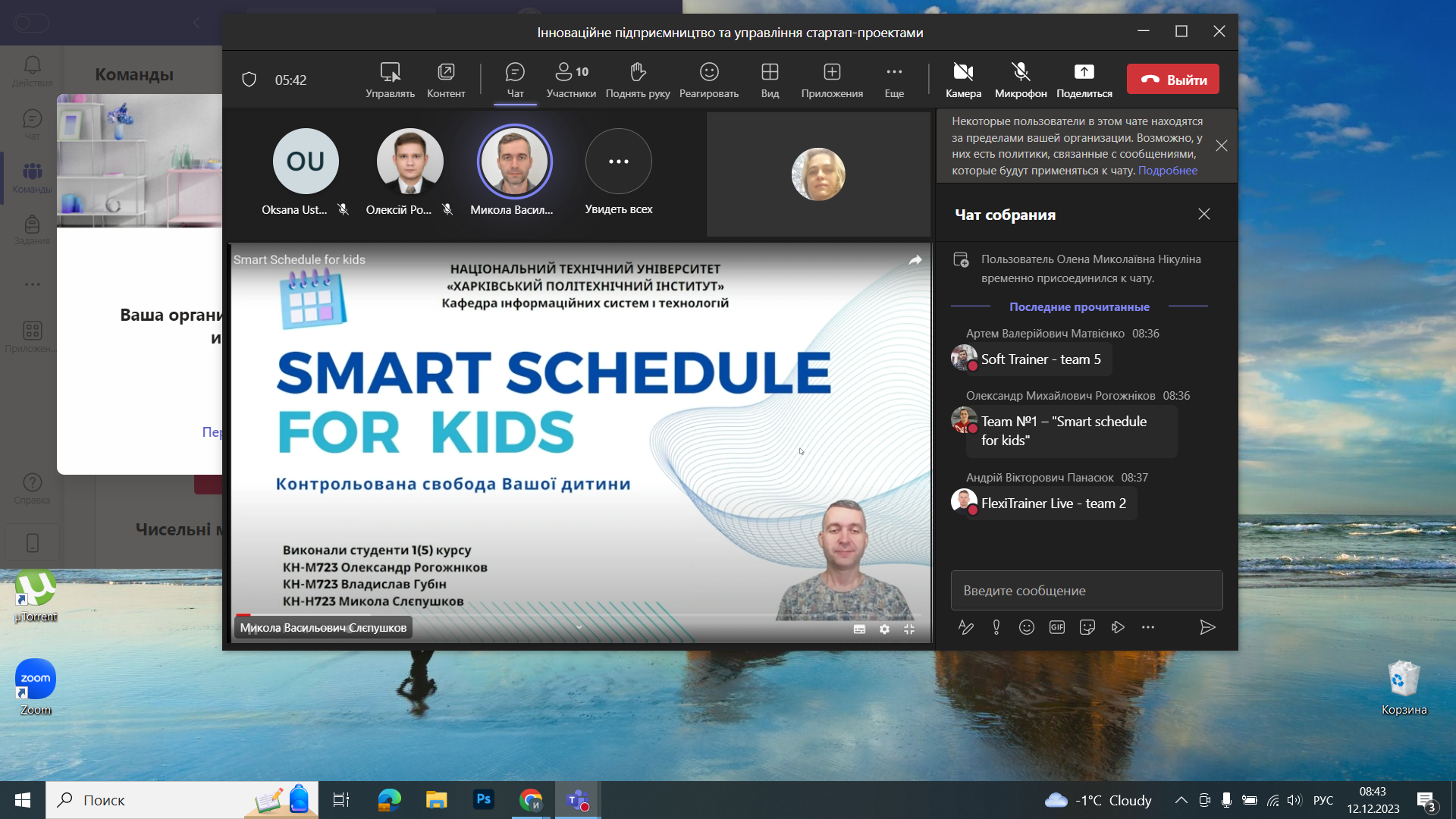Unmute the Микрофон microphone
The width and height of the screenshot is (1456, 819).
(1021, 72)
